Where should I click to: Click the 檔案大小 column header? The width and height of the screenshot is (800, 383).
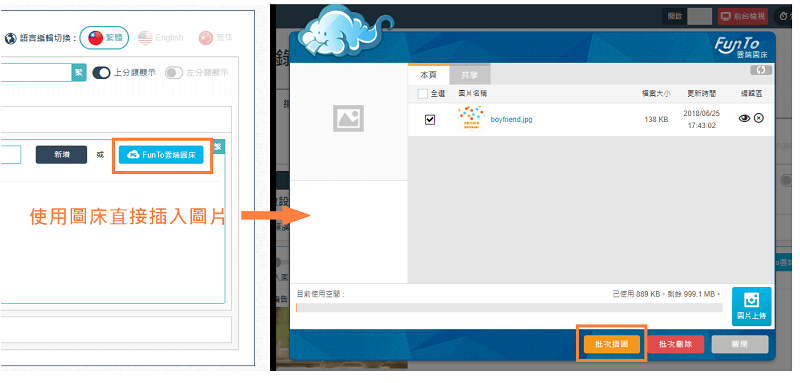coord(656,94)
